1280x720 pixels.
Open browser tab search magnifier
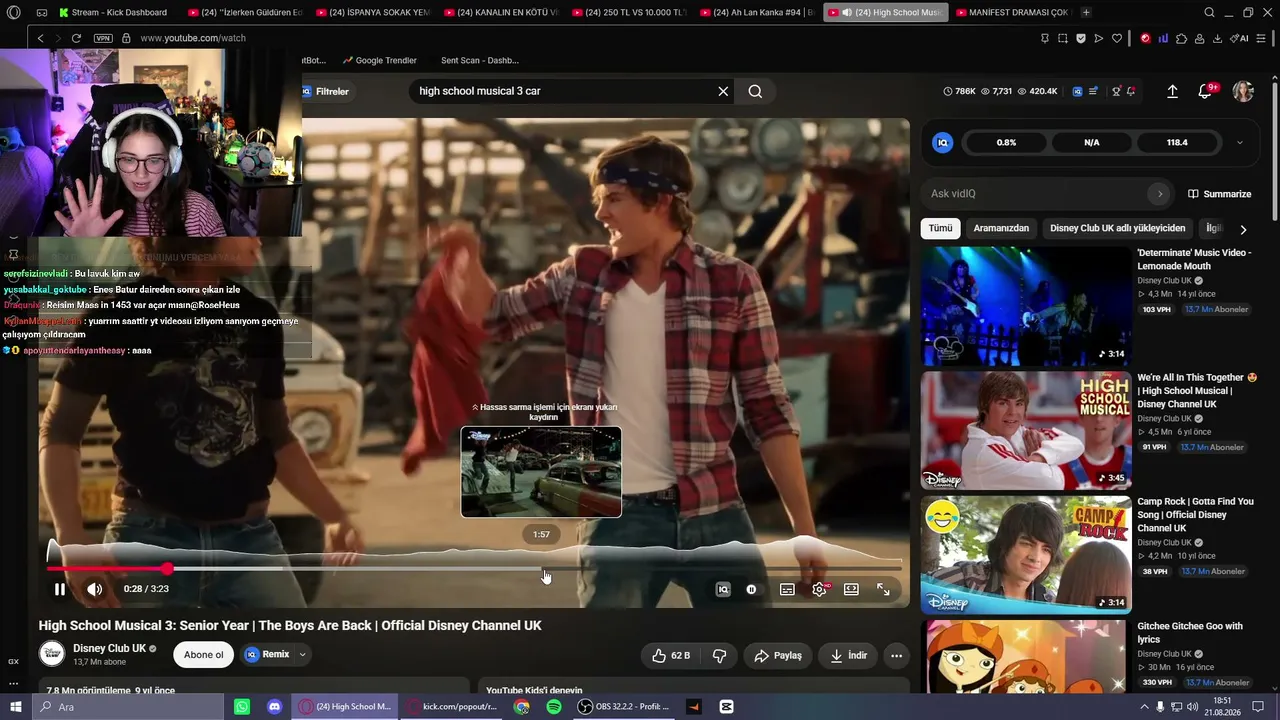1209,12
